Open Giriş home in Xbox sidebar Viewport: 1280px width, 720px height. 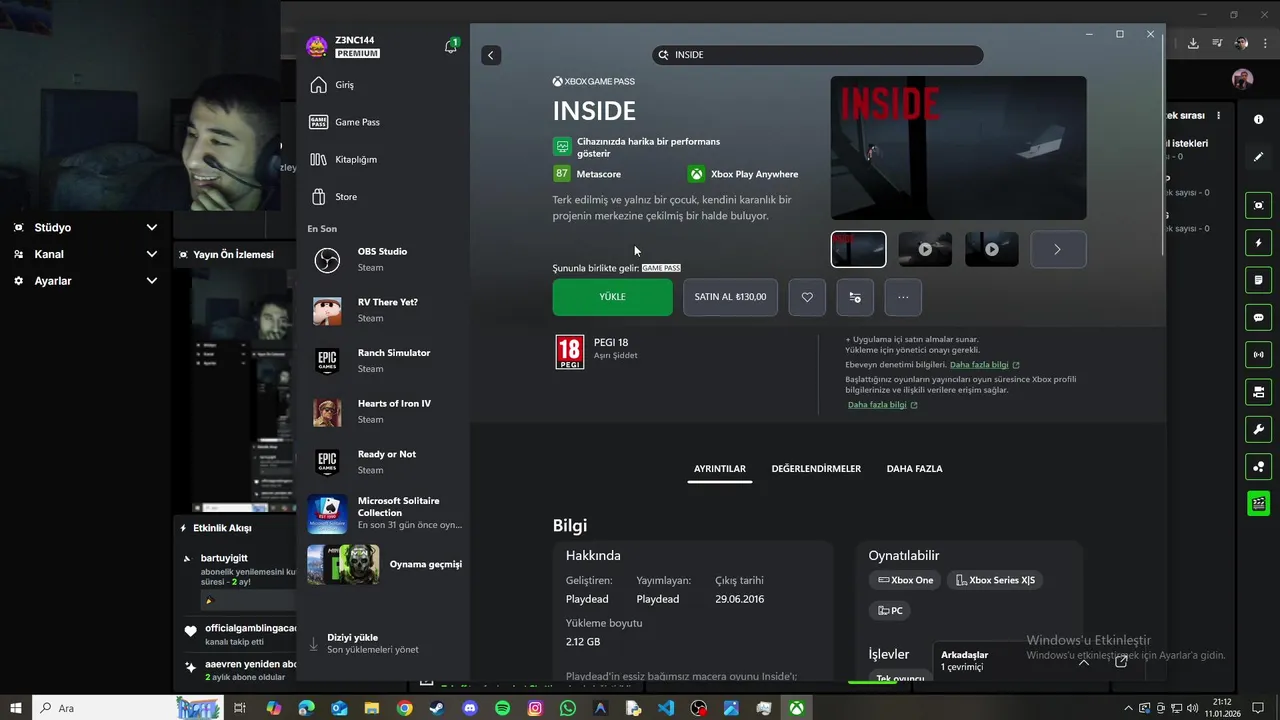(384, 85)
